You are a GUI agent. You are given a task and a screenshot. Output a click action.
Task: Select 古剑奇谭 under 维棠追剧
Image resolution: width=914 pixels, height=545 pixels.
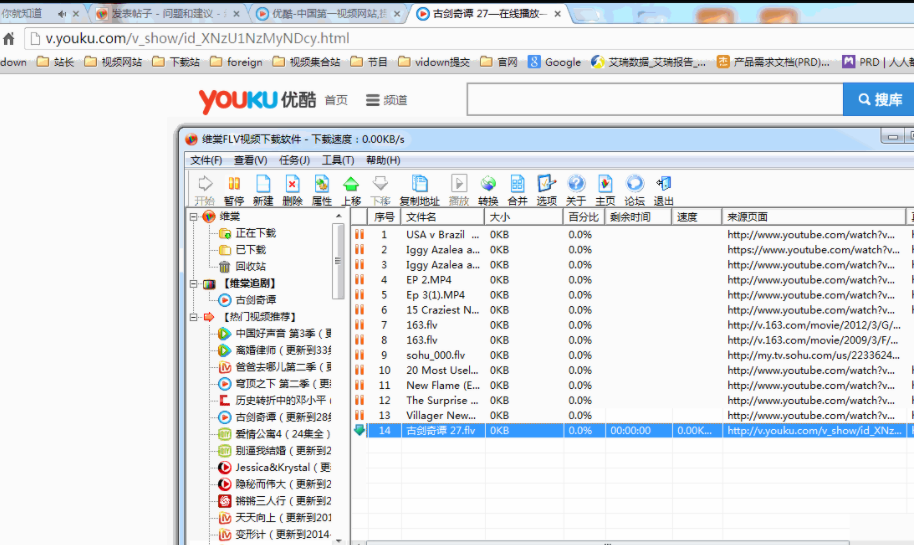[247, 300]
